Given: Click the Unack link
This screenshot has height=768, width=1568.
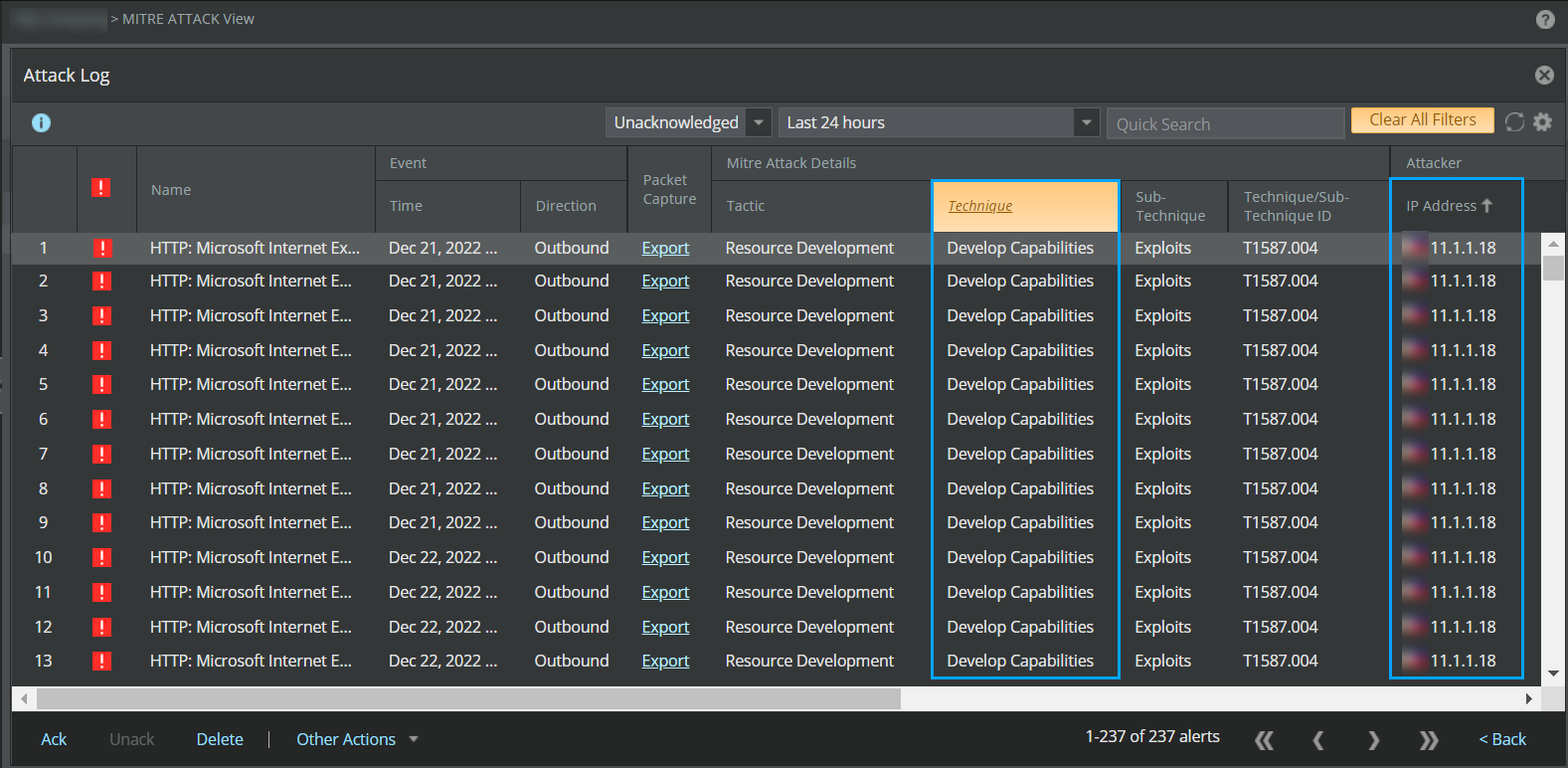Looking at the screenshot, I should coord(131,739).
